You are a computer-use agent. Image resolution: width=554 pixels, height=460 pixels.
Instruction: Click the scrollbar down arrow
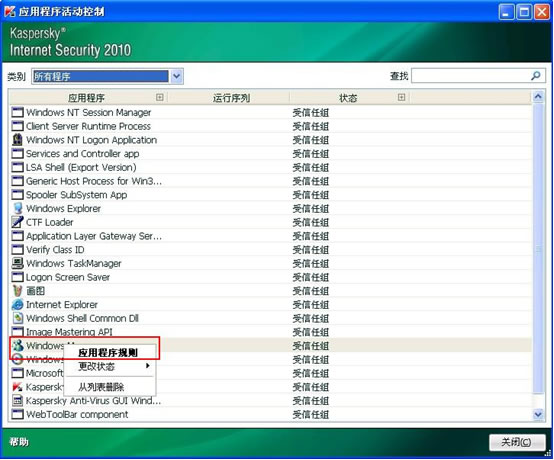click(x=538, y=414)
